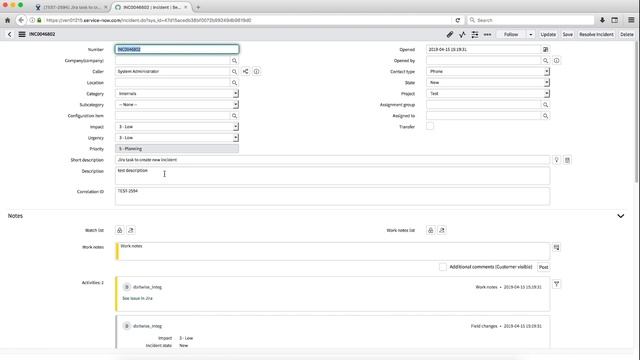Show related incidents icon next to Caller

coord(245,71)
